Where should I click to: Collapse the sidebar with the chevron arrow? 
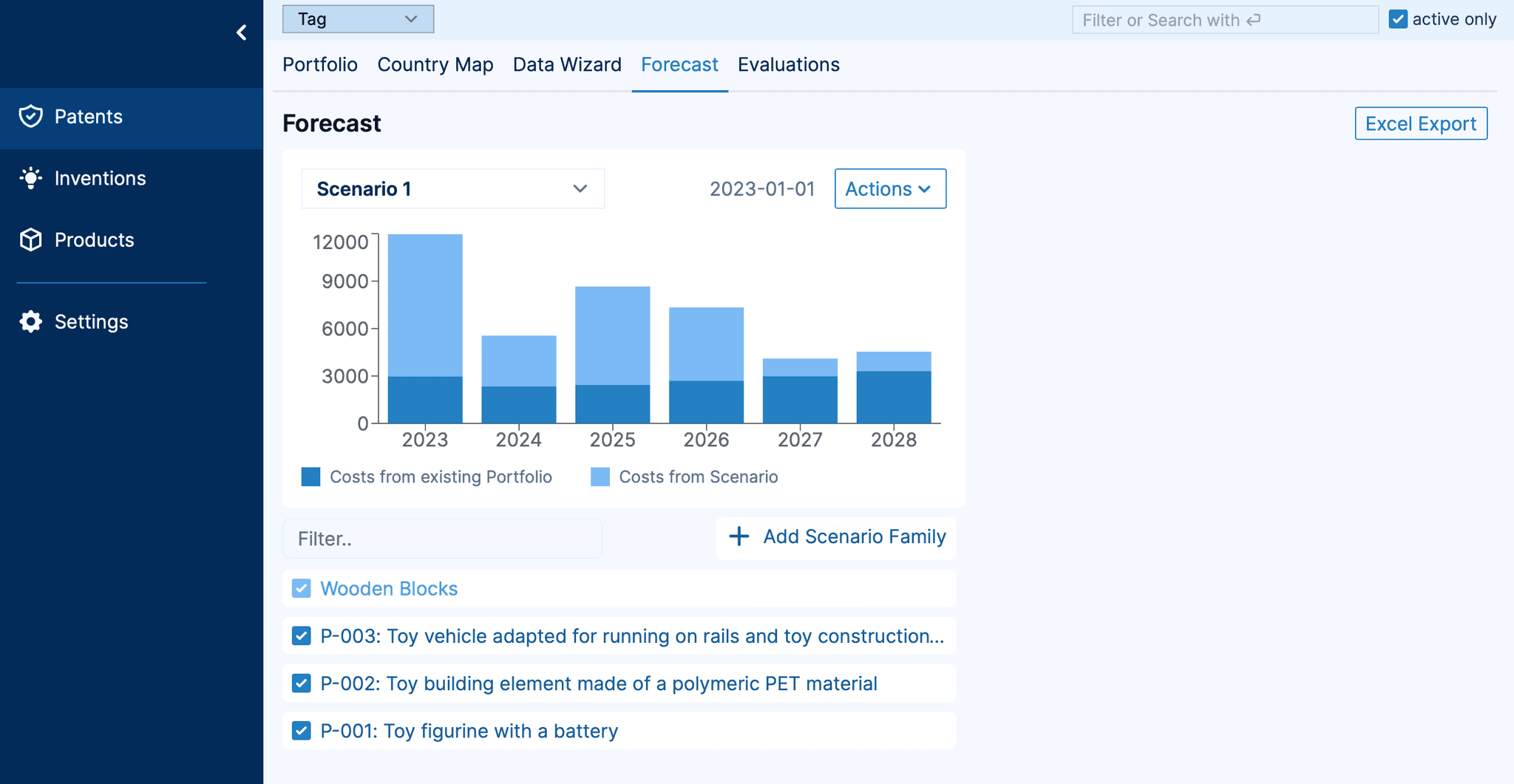242,33
